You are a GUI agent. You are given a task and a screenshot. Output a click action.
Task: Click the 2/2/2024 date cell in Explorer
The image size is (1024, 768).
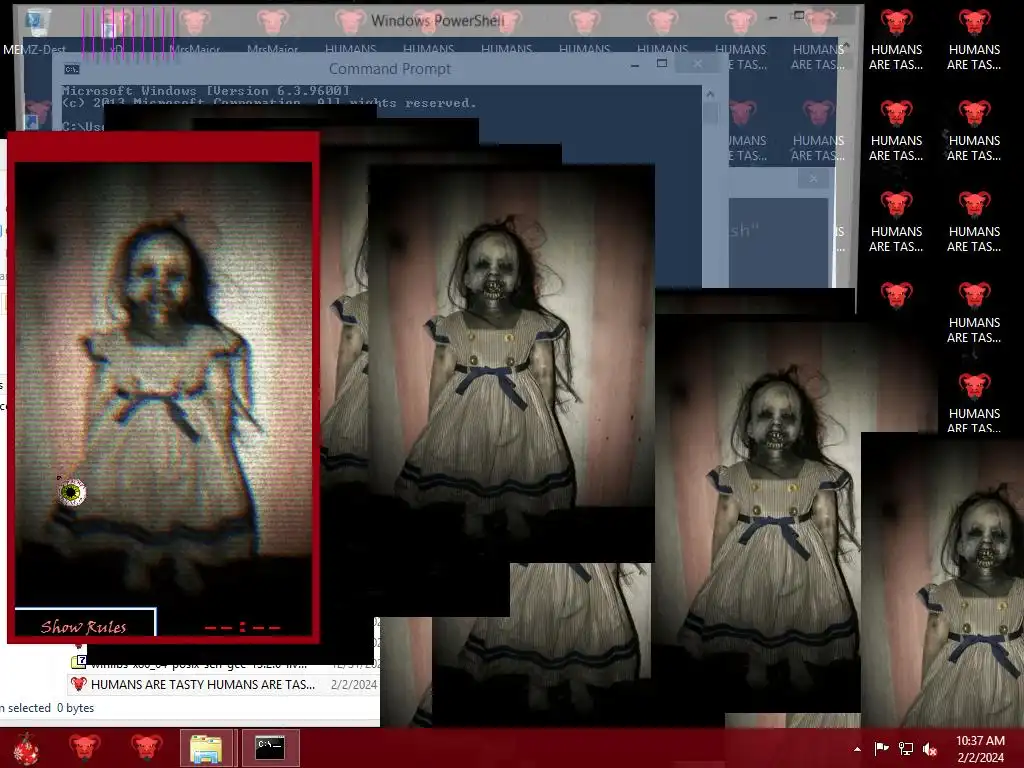354,684
